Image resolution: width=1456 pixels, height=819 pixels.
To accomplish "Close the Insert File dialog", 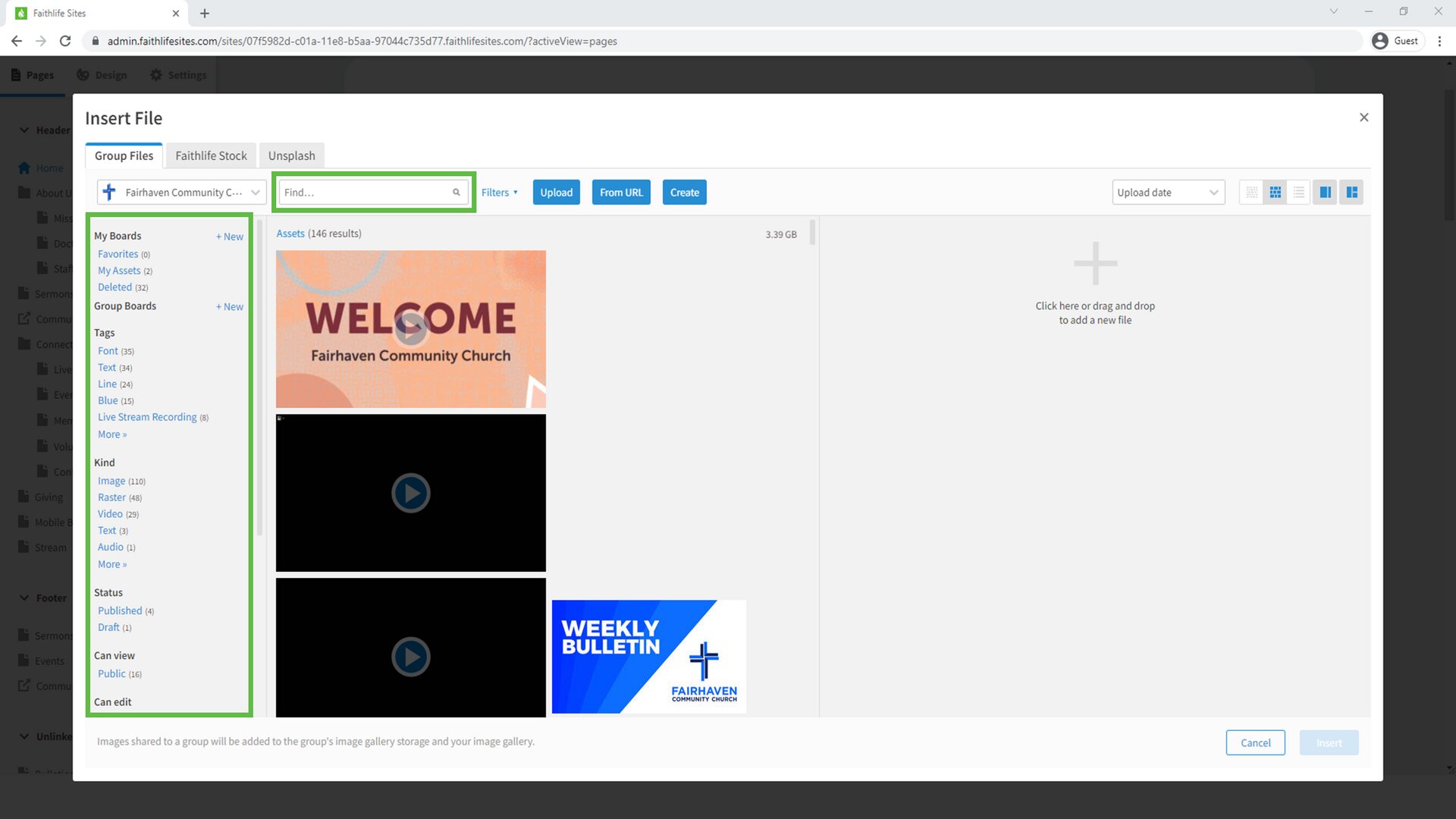I will coord(1363,118).
